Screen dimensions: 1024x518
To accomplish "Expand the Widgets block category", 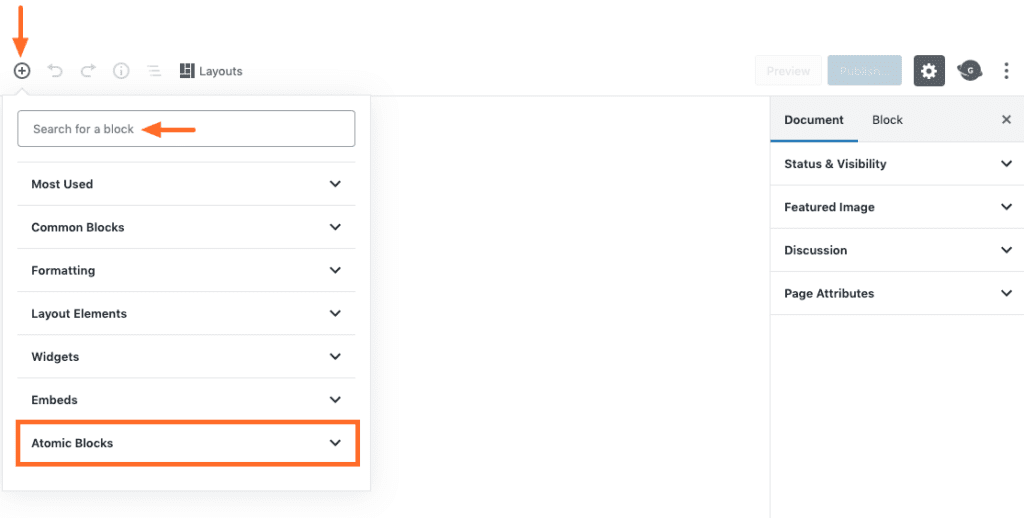I will point(186,357).
